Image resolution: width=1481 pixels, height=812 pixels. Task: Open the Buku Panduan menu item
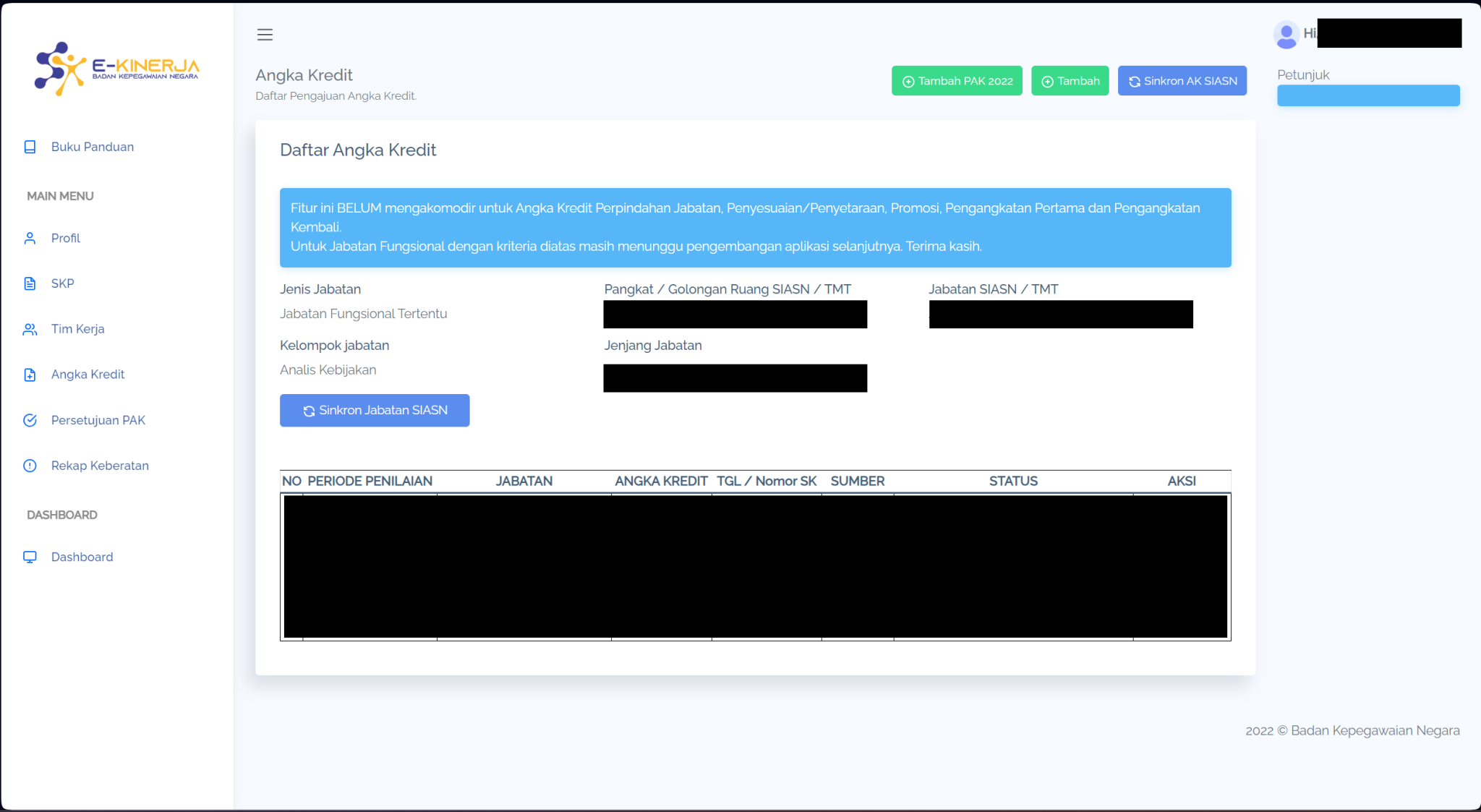click(x=93, y=147)
